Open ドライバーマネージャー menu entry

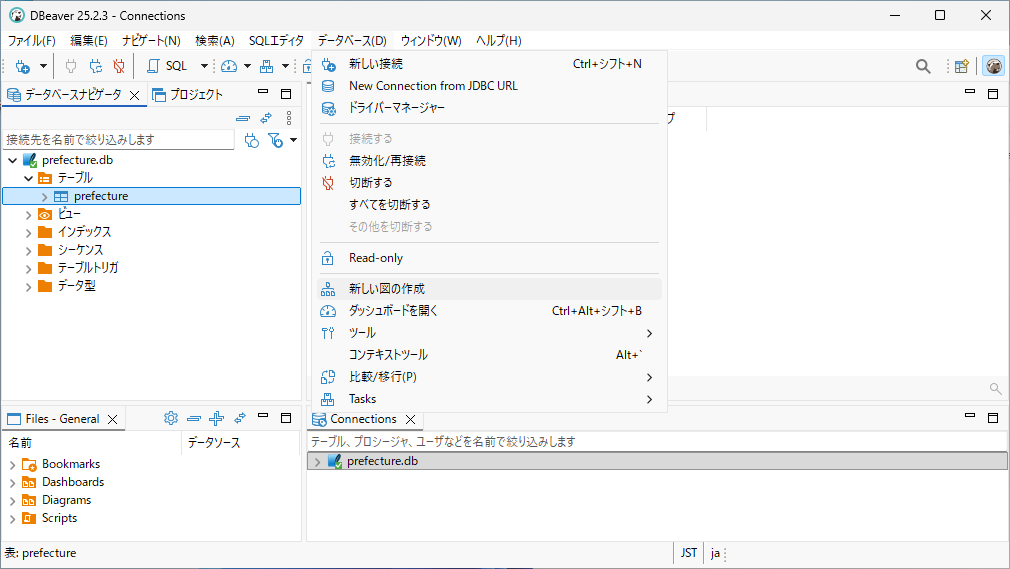coord(490,108)
